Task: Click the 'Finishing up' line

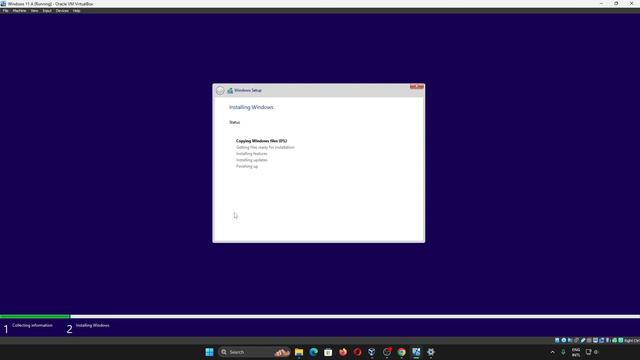Action: 247,167
